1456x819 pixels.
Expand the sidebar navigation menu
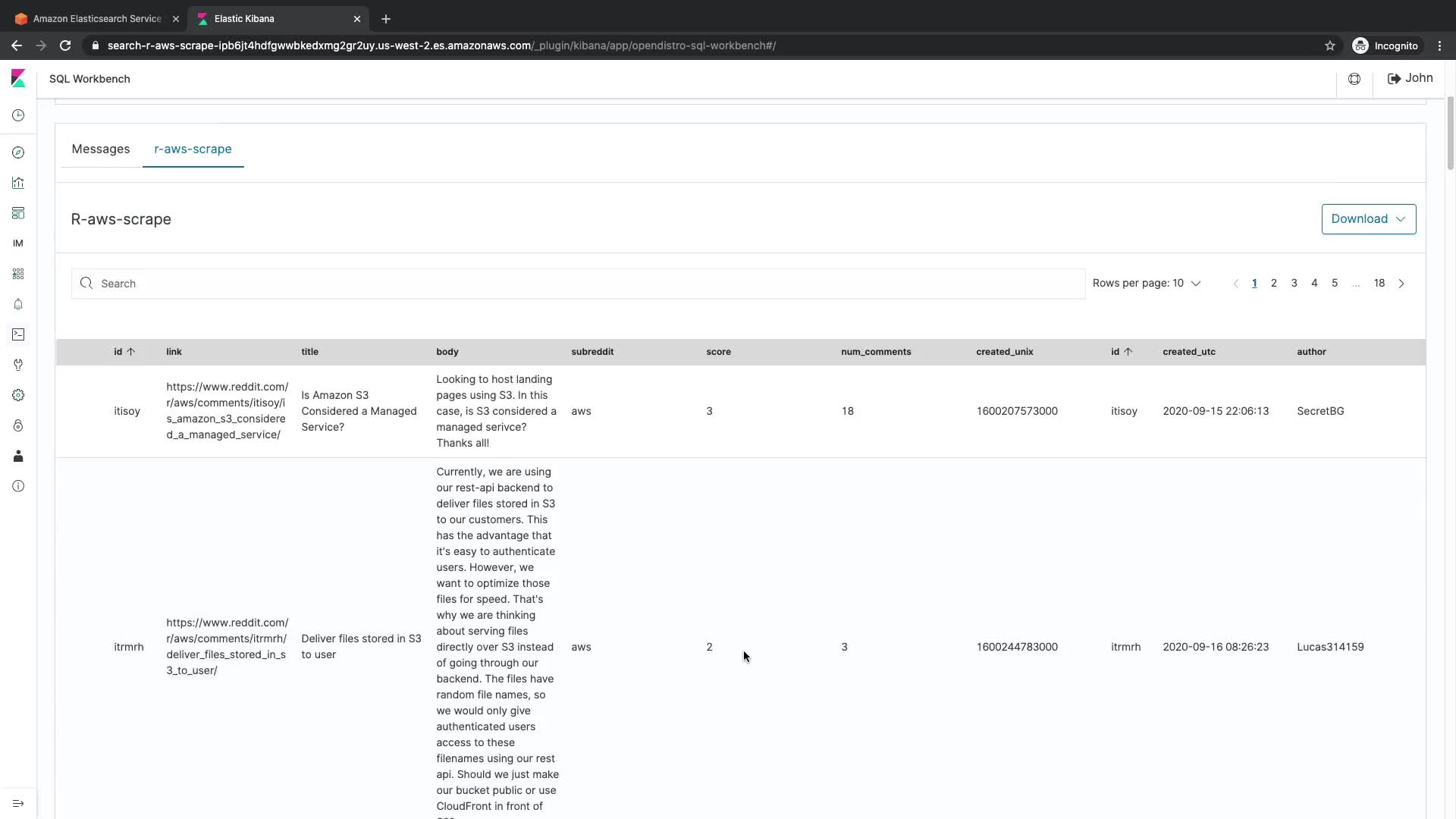(x=18, y=803)
